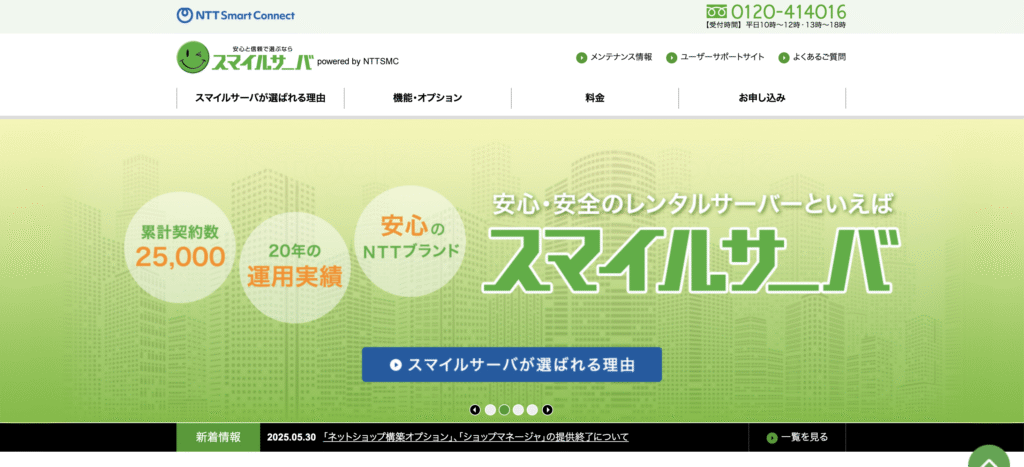Click powered by NTTSMC text
This screenshot has height=467, width=1024.
[x=358, y=61]
